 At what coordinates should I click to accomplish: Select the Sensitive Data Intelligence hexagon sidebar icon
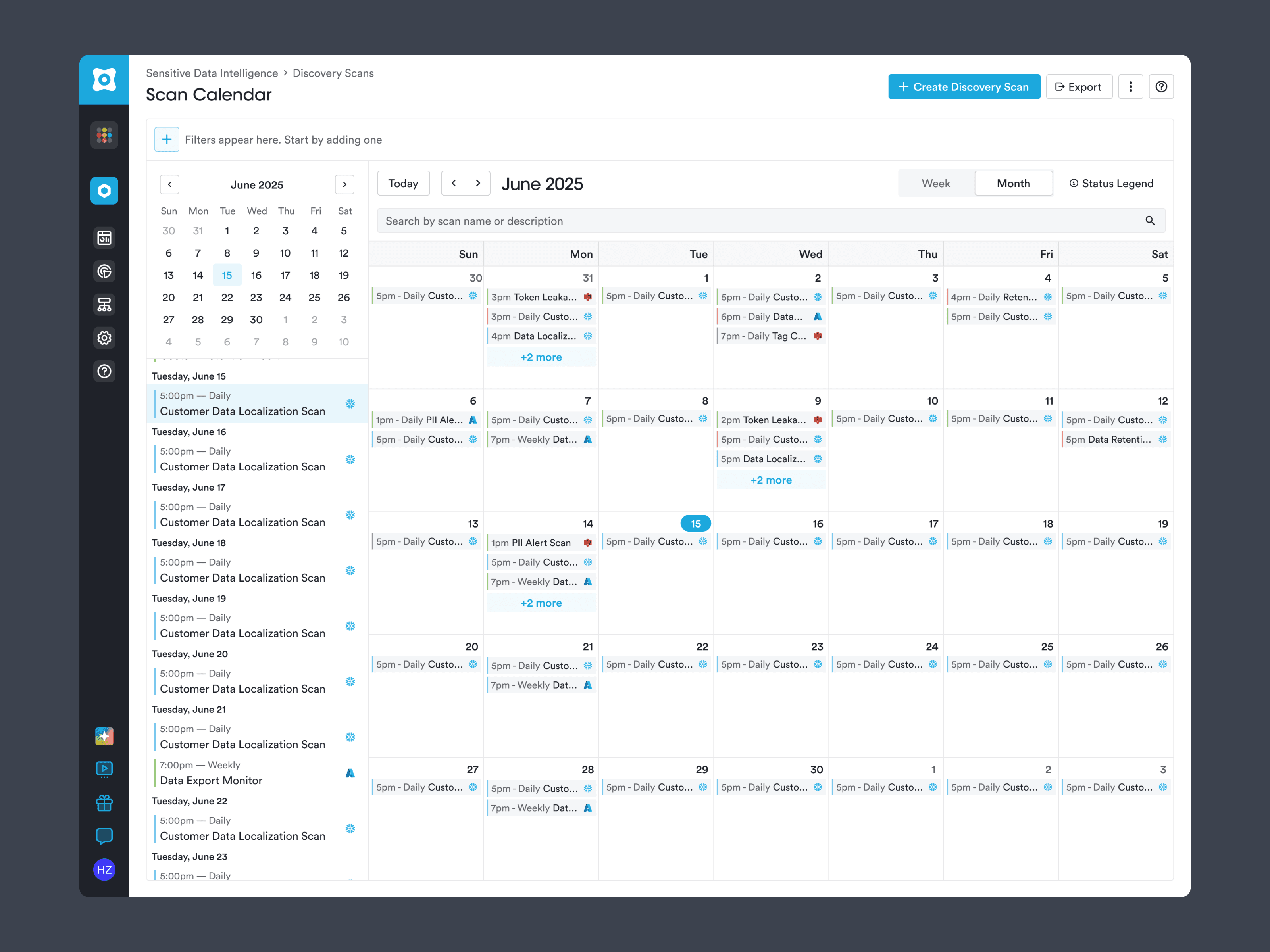(104, 190)
